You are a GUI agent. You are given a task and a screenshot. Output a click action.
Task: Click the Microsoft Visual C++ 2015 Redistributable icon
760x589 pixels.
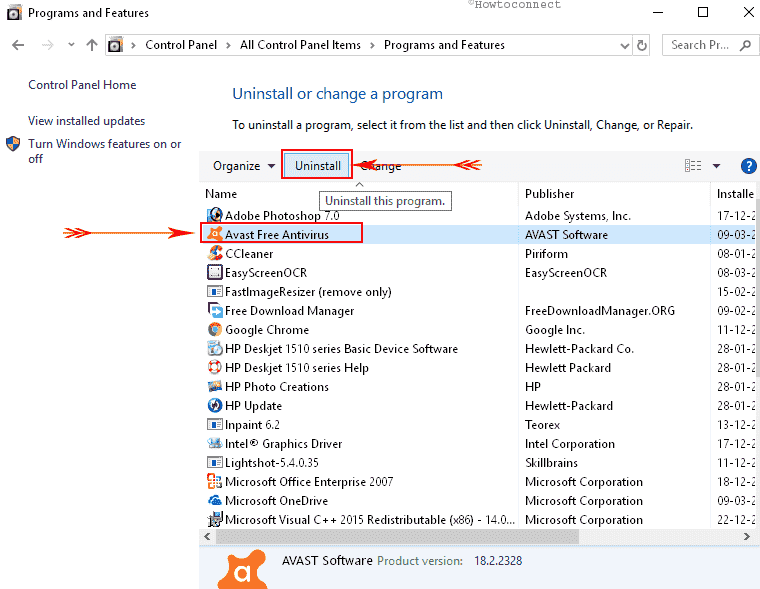215,519
